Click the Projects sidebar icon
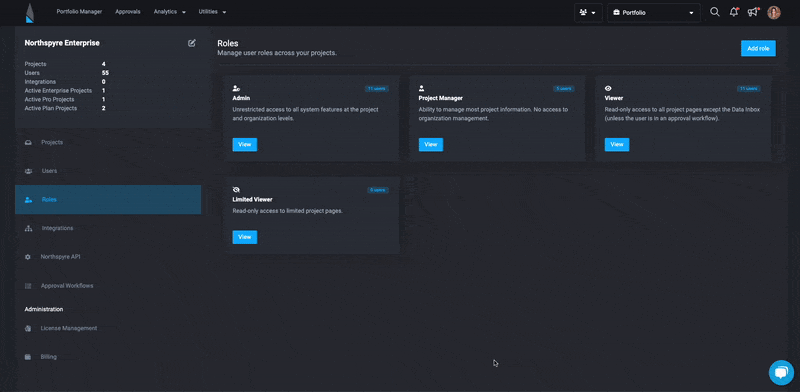This screenshot has height=392, width=800. click(x=28, y=142)
